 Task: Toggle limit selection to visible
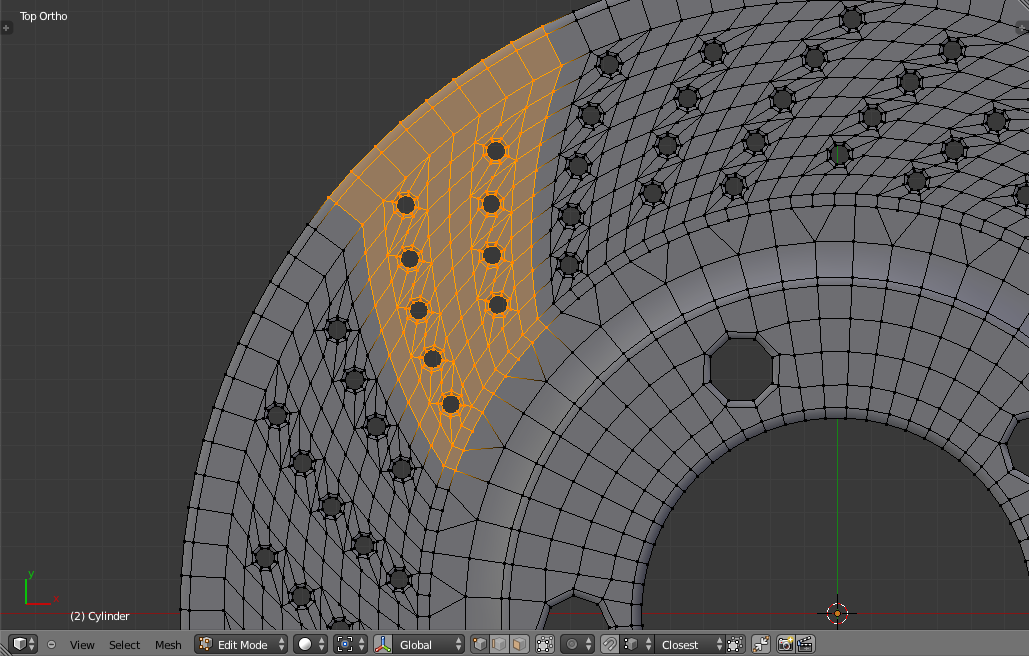click(x=545, y=644)
